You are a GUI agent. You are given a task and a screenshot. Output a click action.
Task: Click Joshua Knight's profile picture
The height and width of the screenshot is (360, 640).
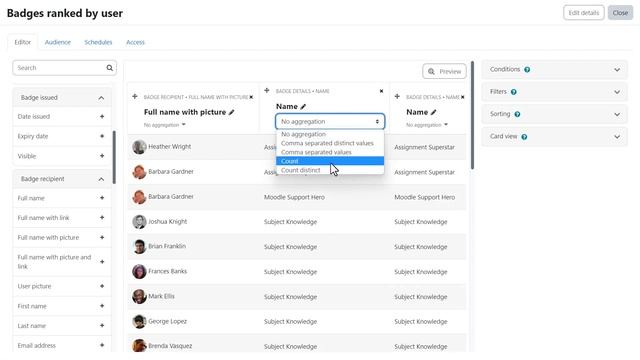(139, 222)
